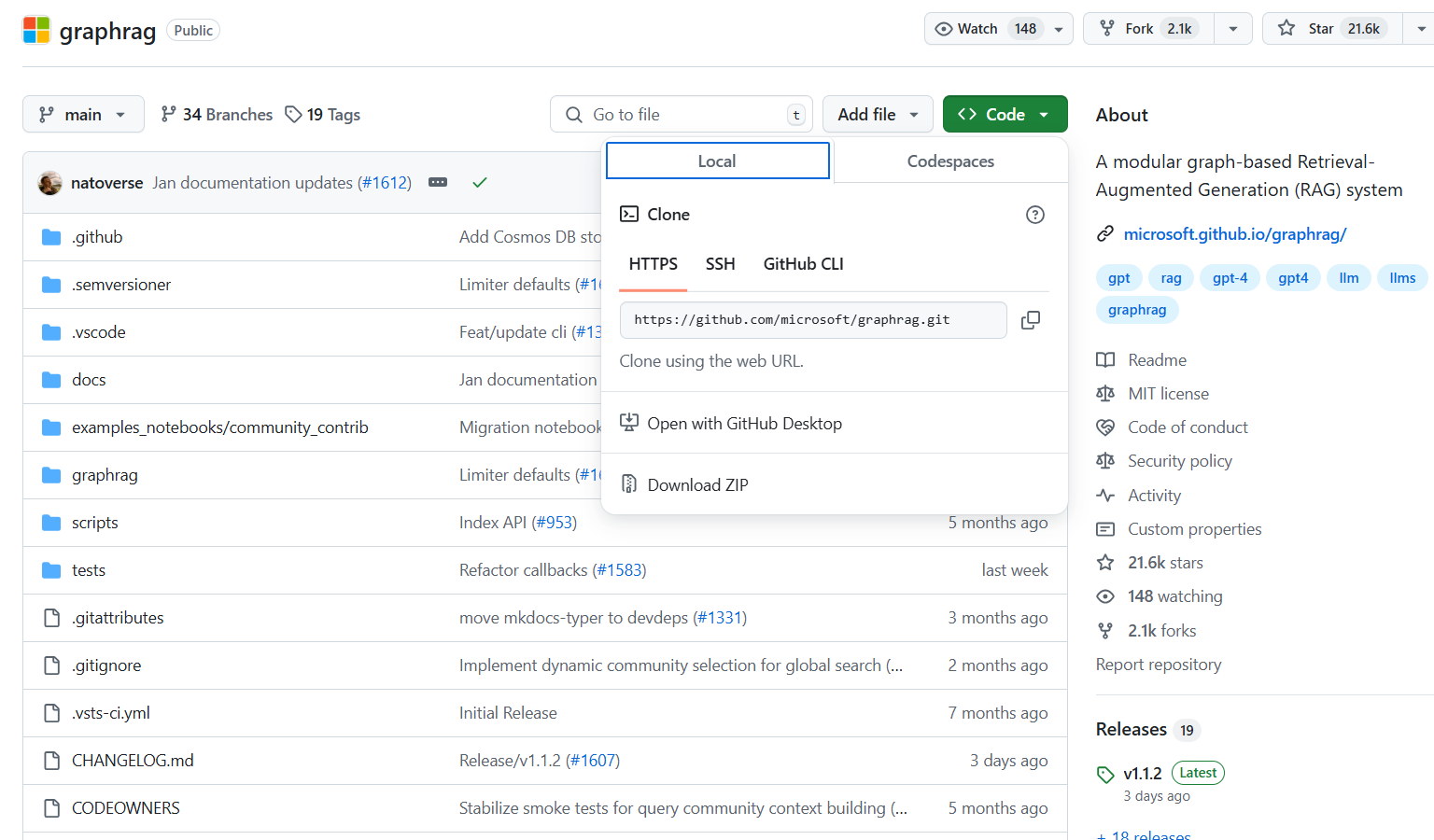Screen dimensions: 1434x840
Task: Click the GitHub Desktop download icon
Action: tap(629, 423)
